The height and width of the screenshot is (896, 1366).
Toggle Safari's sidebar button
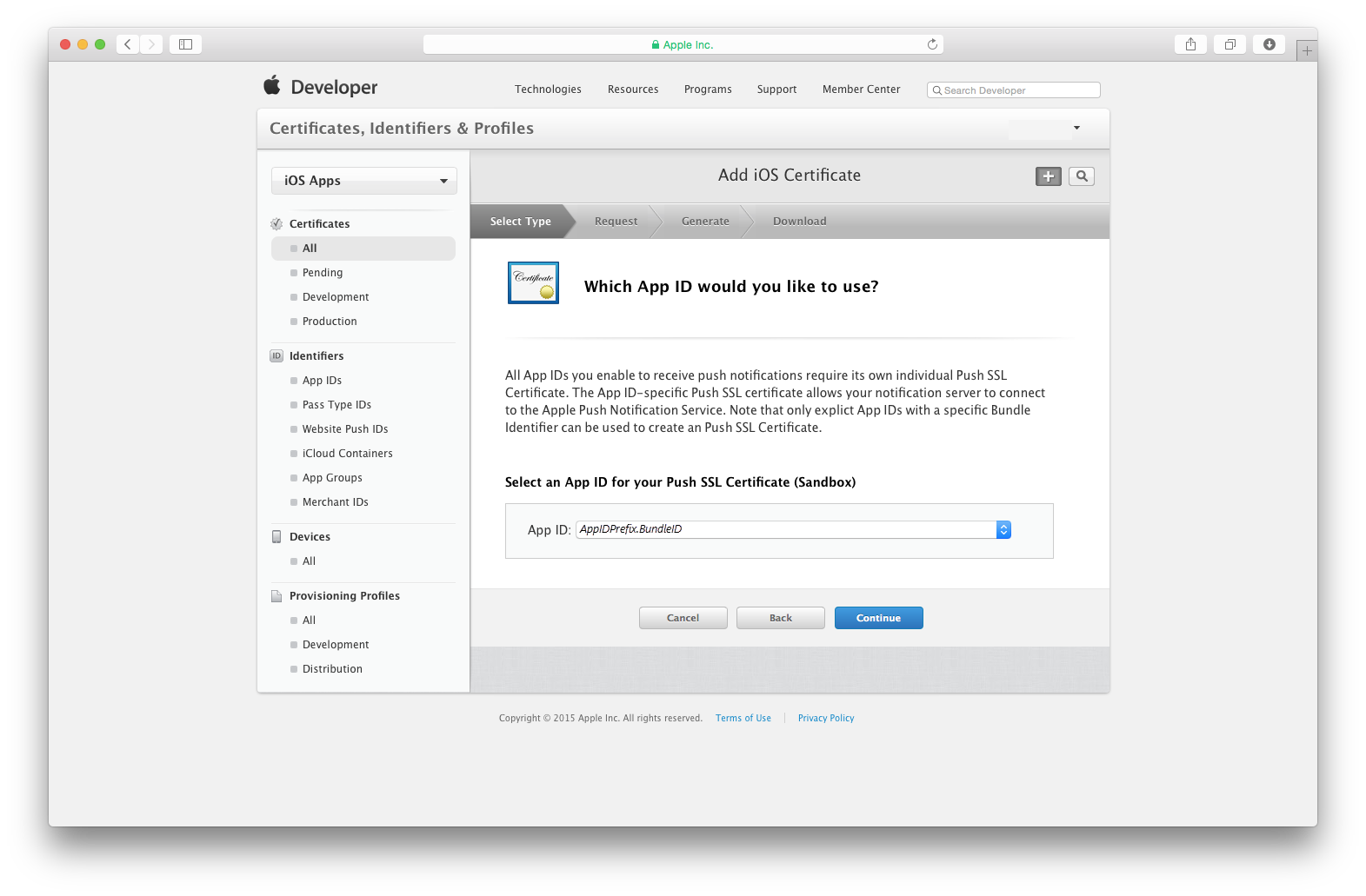pos(185,44)
